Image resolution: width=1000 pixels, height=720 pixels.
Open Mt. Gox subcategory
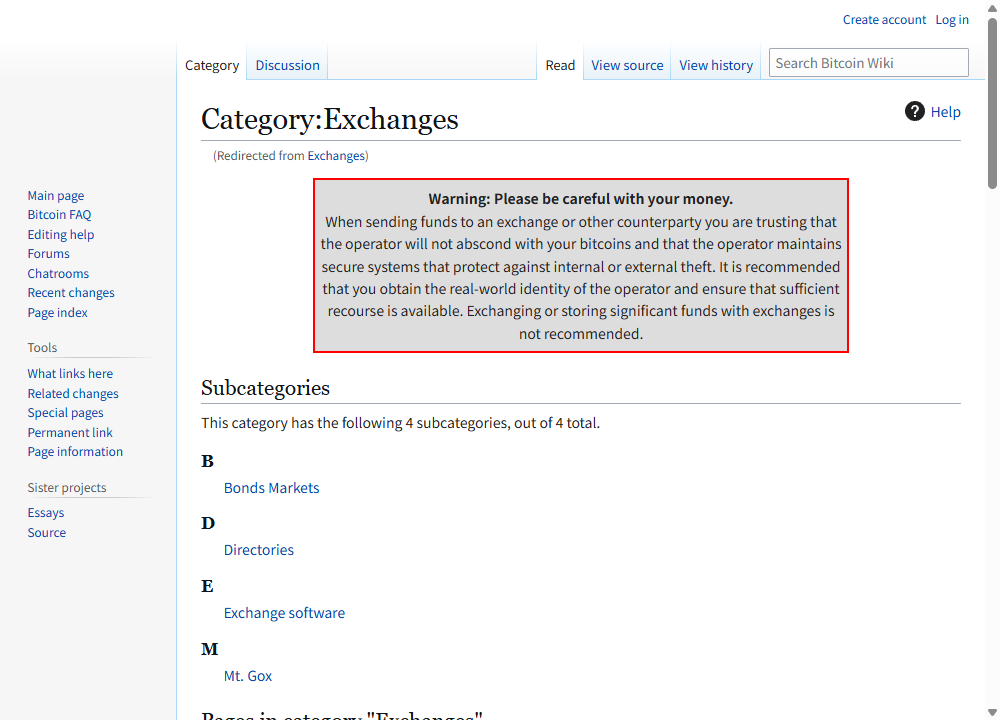click(x=247, y=676)
